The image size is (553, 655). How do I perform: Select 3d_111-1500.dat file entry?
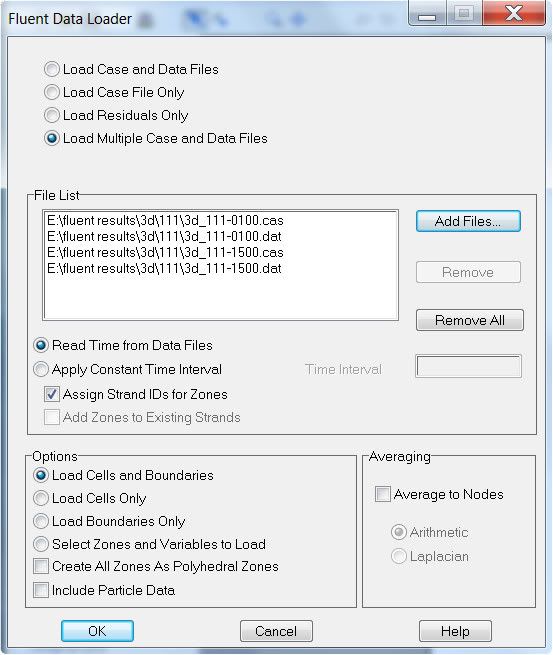165,269
